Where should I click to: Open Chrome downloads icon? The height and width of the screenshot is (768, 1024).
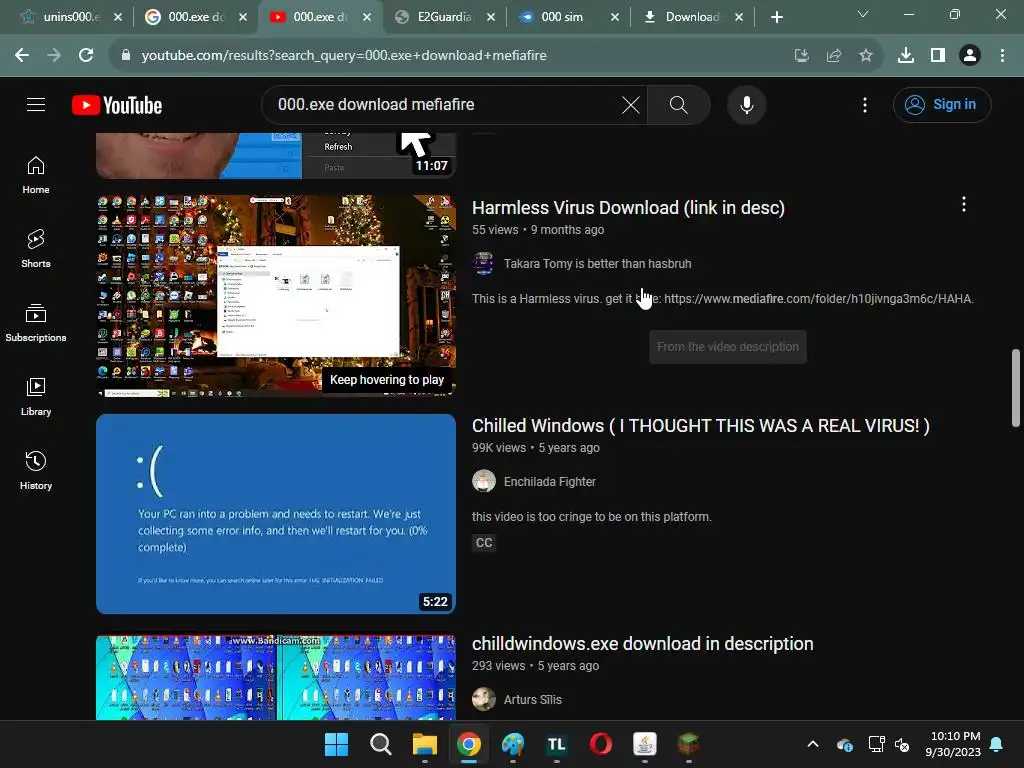905,56
